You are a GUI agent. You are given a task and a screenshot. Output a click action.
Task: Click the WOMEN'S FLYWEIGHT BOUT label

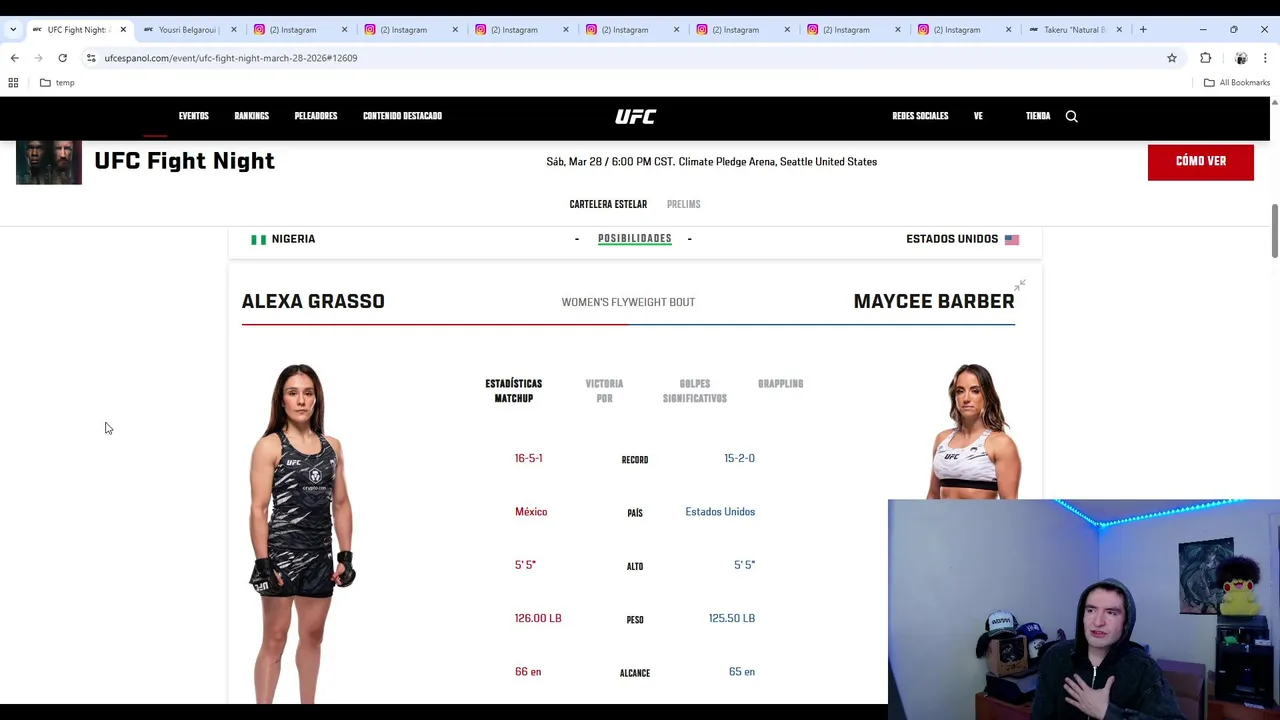(628, 302)
